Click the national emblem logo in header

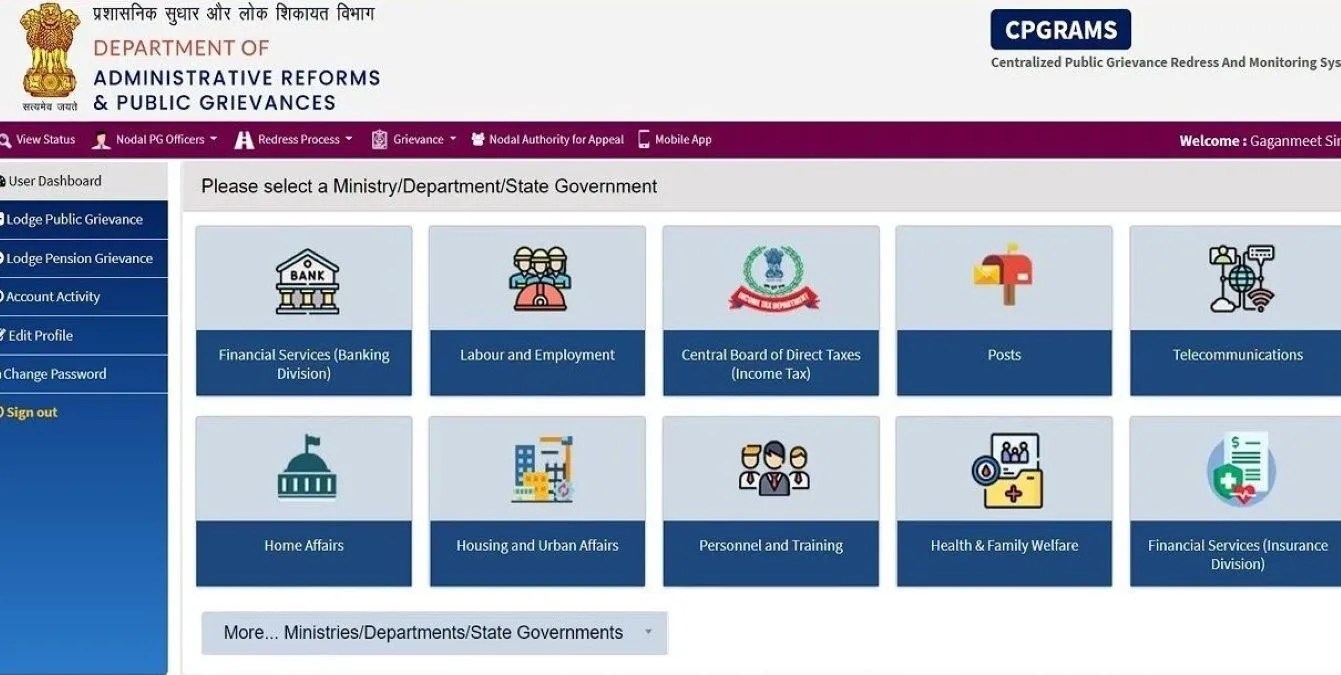[49, 57]
